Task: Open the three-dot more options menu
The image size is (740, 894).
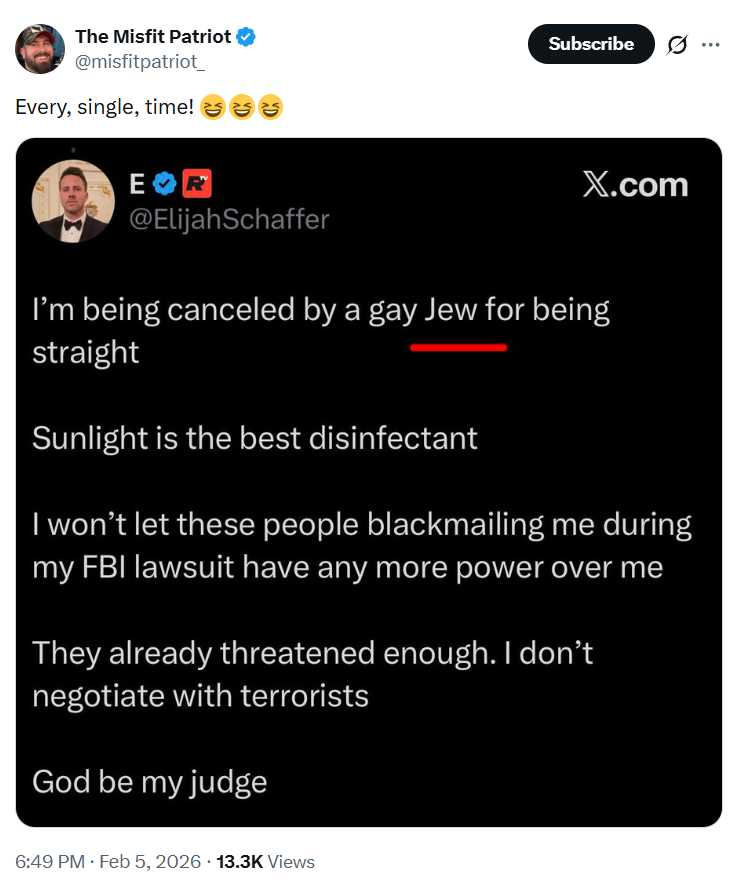Action: tap(711, 44)
